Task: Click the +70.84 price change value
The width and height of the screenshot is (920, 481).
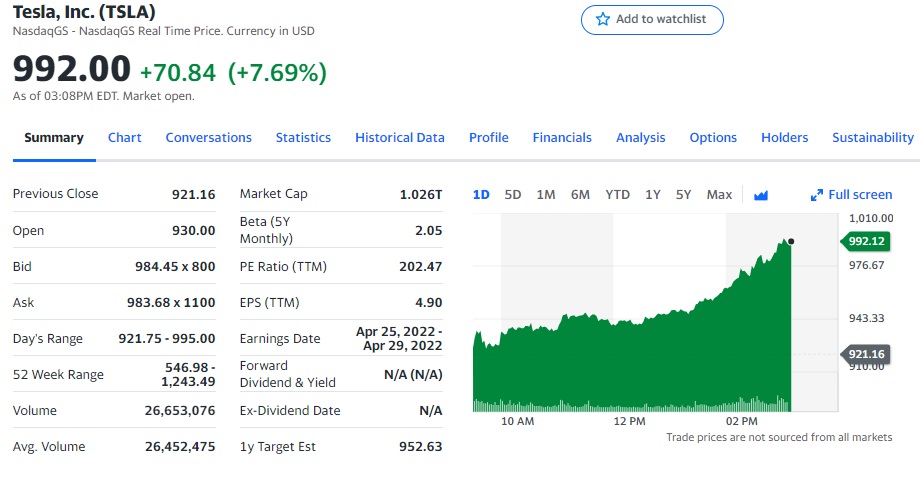Action: [178, 73]
